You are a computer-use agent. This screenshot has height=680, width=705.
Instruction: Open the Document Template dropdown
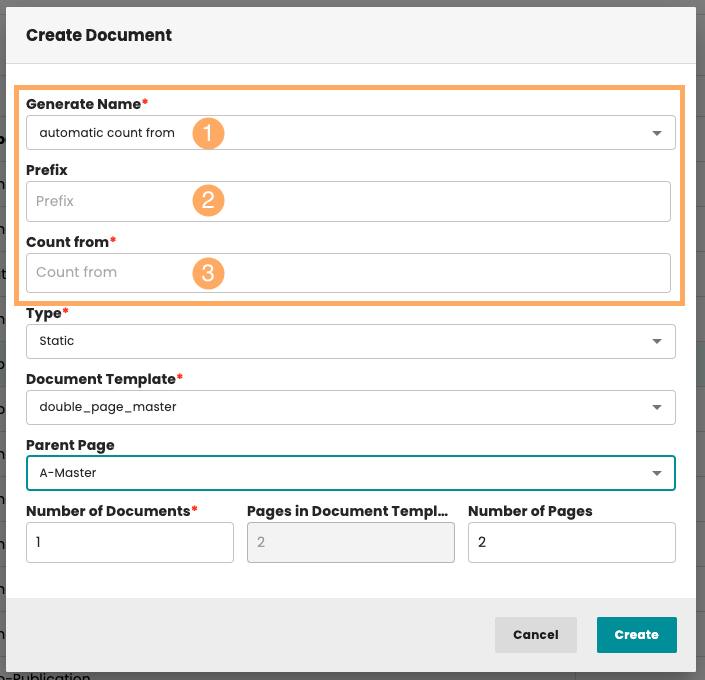[350, 407]
